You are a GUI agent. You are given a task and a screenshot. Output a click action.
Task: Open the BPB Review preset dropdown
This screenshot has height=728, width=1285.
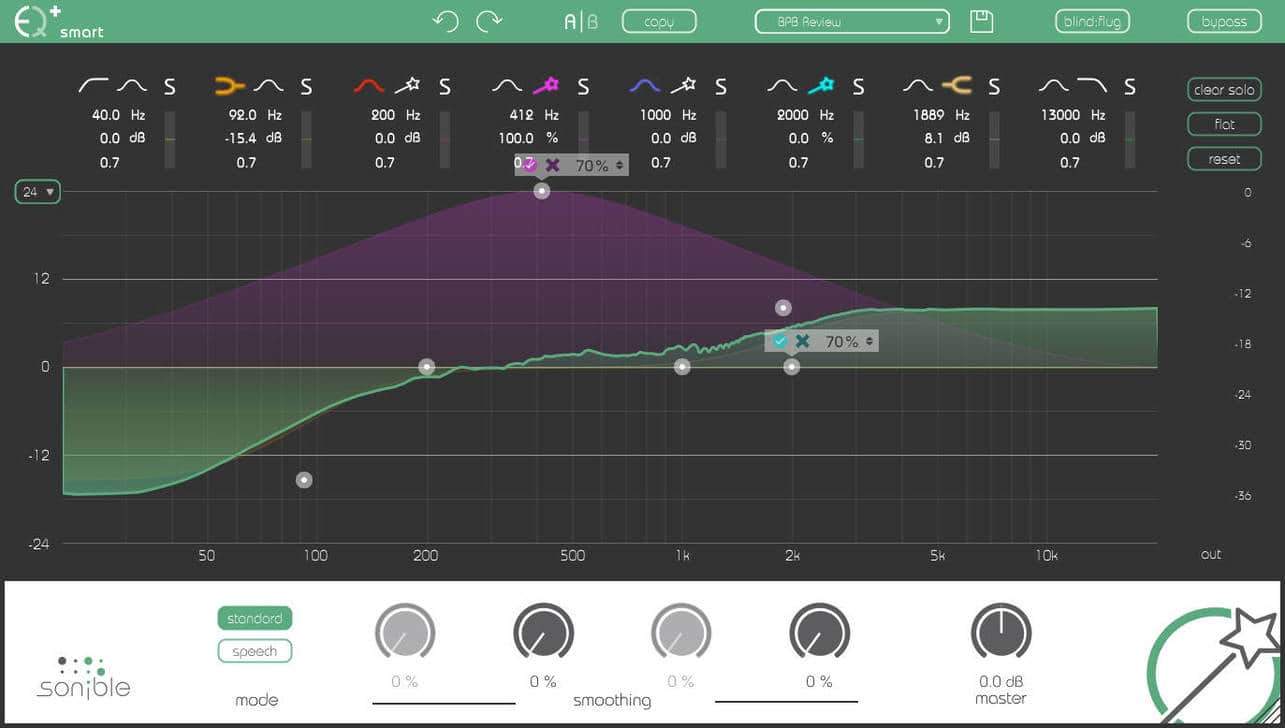tap(851, 21)
